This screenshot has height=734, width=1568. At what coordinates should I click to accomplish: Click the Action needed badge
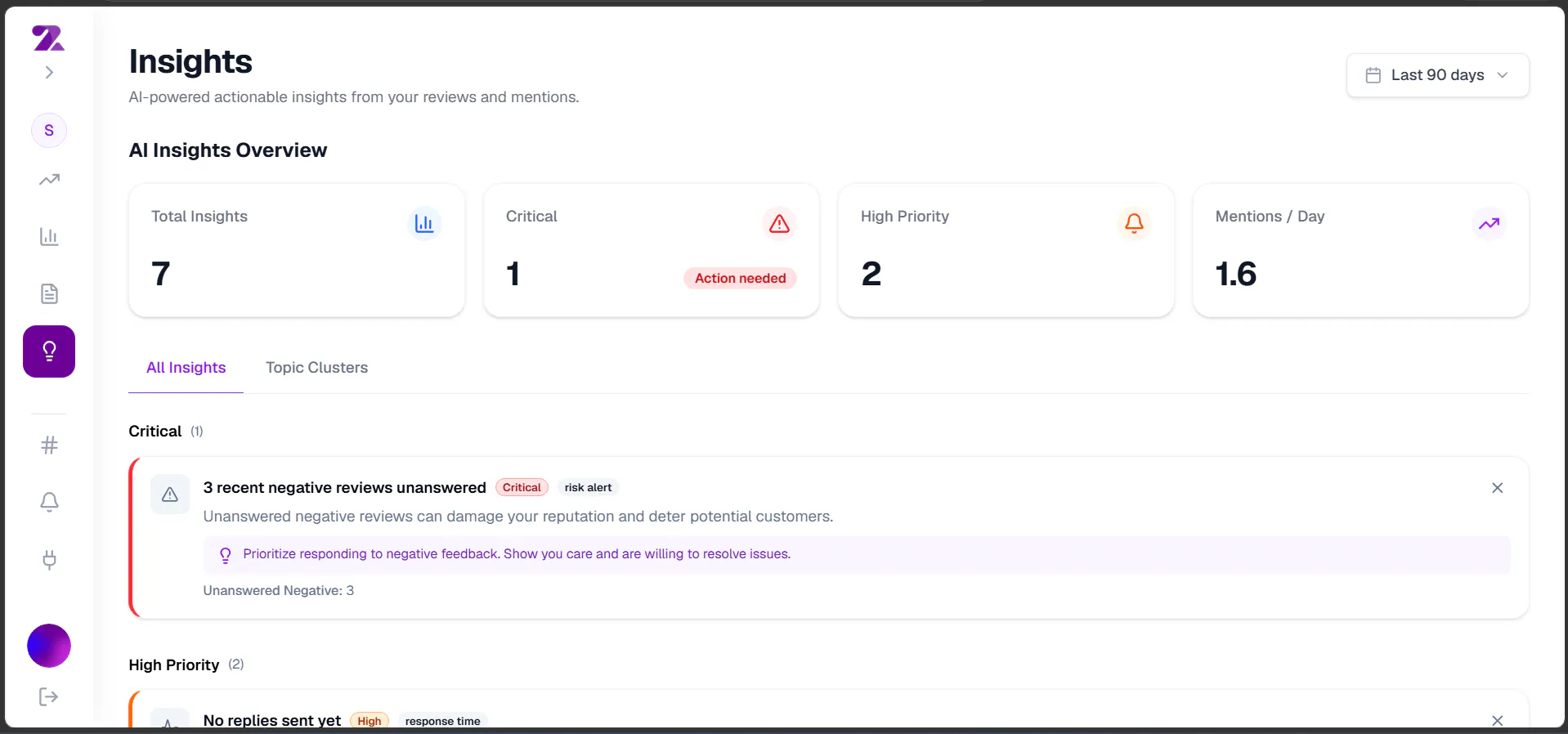click(740, 278)
